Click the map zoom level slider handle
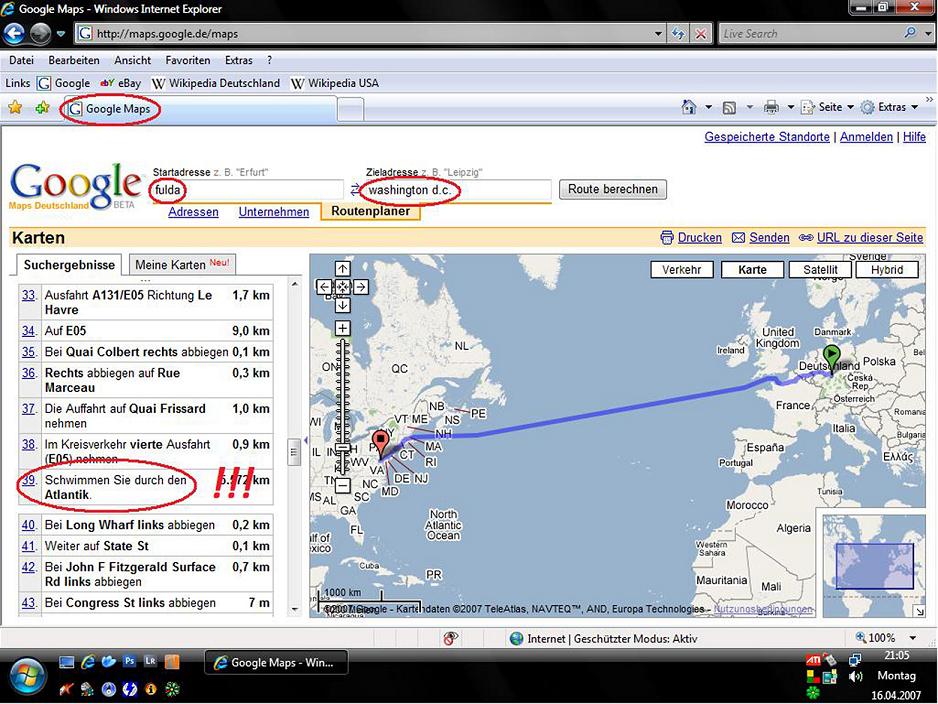The image size is (938, 704). pyautogui.click(x=343, y=447)
